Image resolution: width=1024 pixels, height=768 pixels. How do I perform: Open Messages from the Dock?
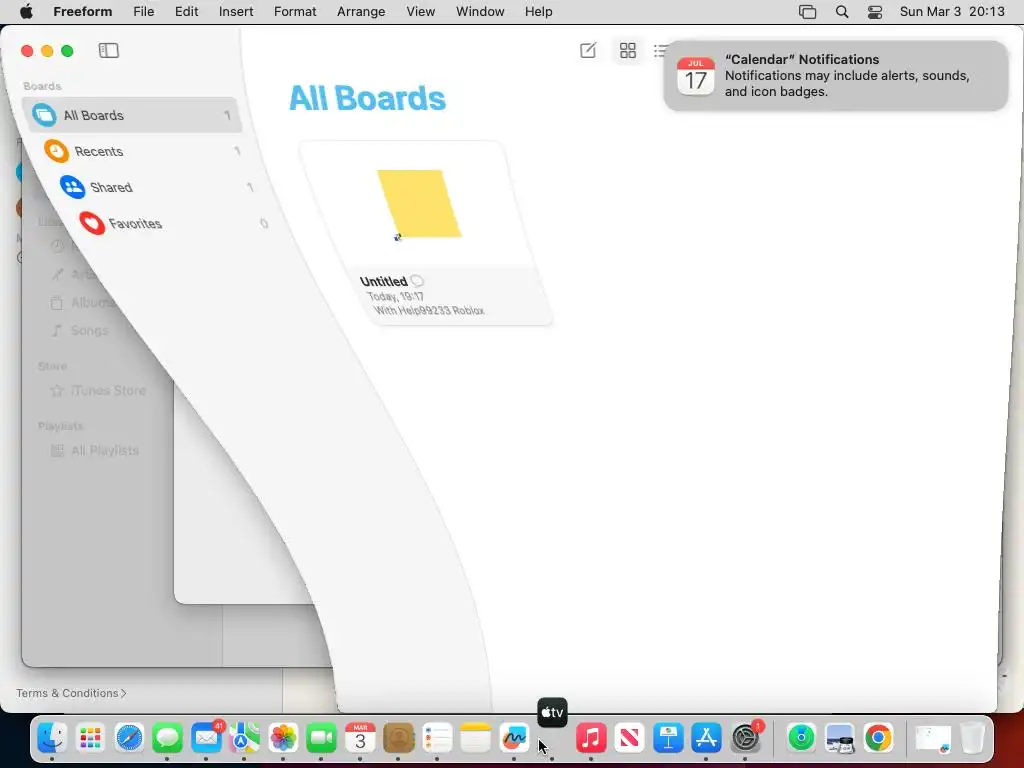click(167, 738)
